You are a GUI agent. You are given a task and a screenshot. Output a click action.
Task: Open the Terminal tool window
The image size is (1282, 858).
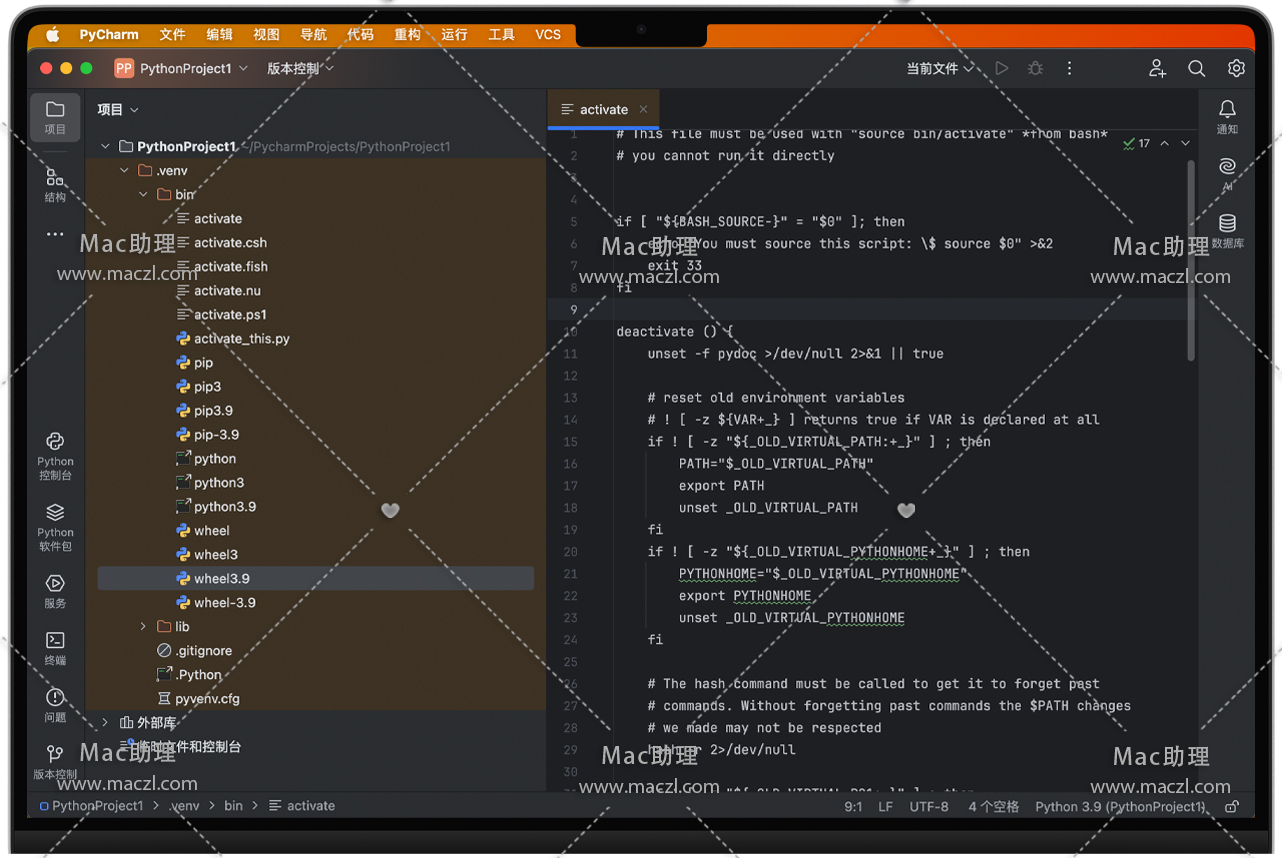click(x=55, y=641)
